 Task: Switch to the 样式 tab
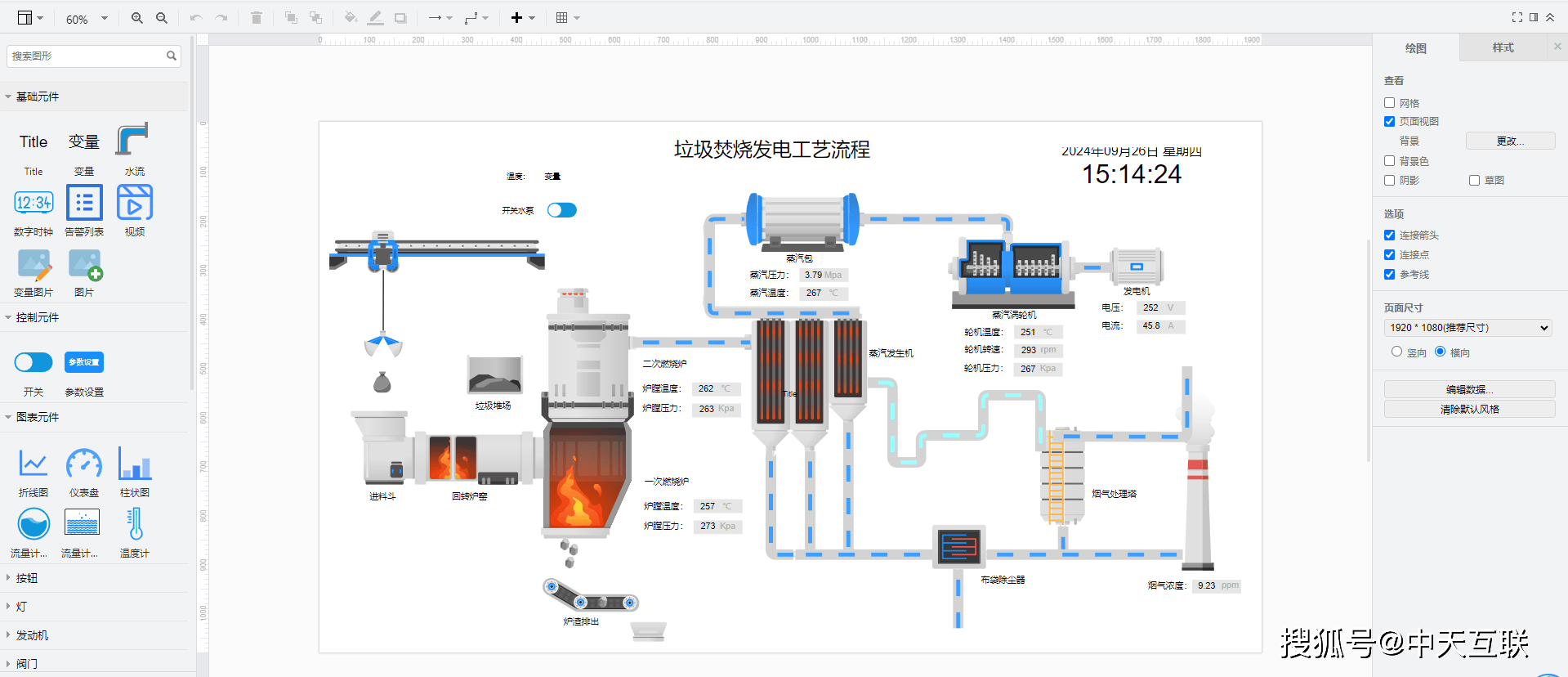pos(1503,48)
